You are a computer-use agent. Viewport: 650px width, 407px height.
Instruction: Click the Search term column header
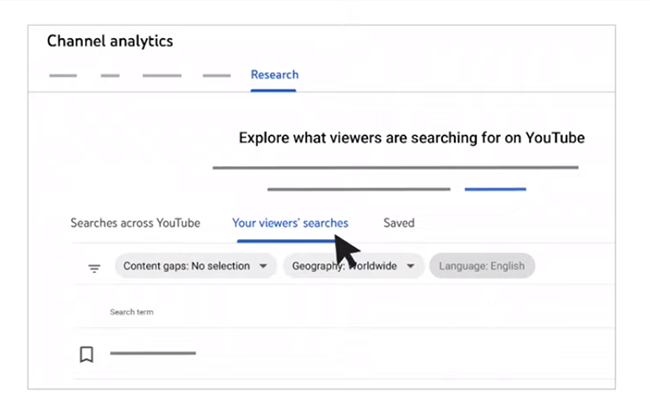click(131, 312)
